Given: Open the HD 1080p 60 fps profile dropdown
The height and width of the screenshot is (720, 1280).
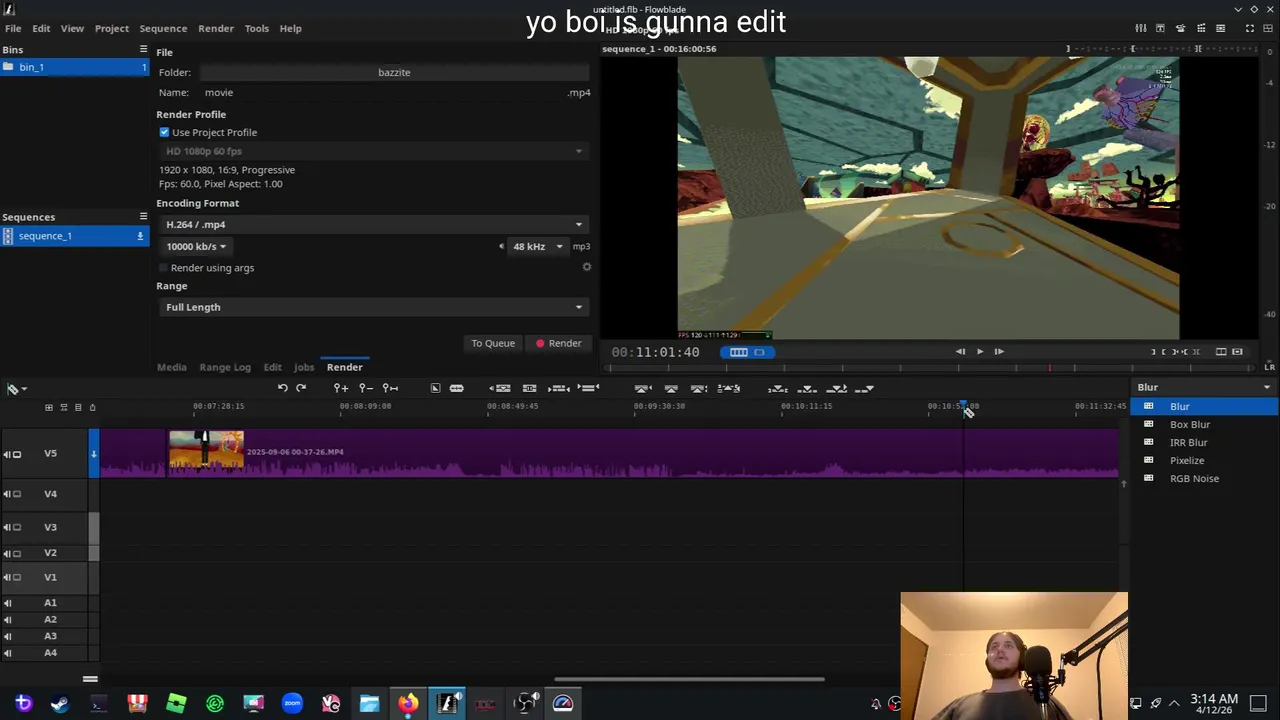Looking at the screenshot, I should (374, 151).
